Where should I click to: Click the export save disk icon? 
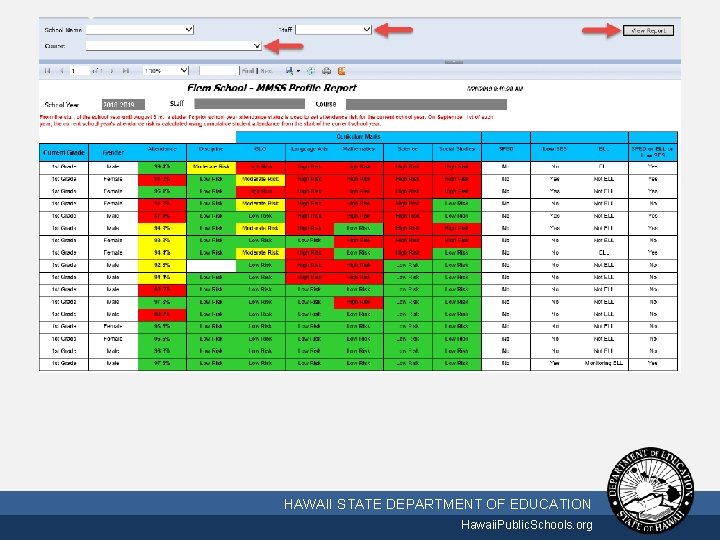click(x=289, y=71)
